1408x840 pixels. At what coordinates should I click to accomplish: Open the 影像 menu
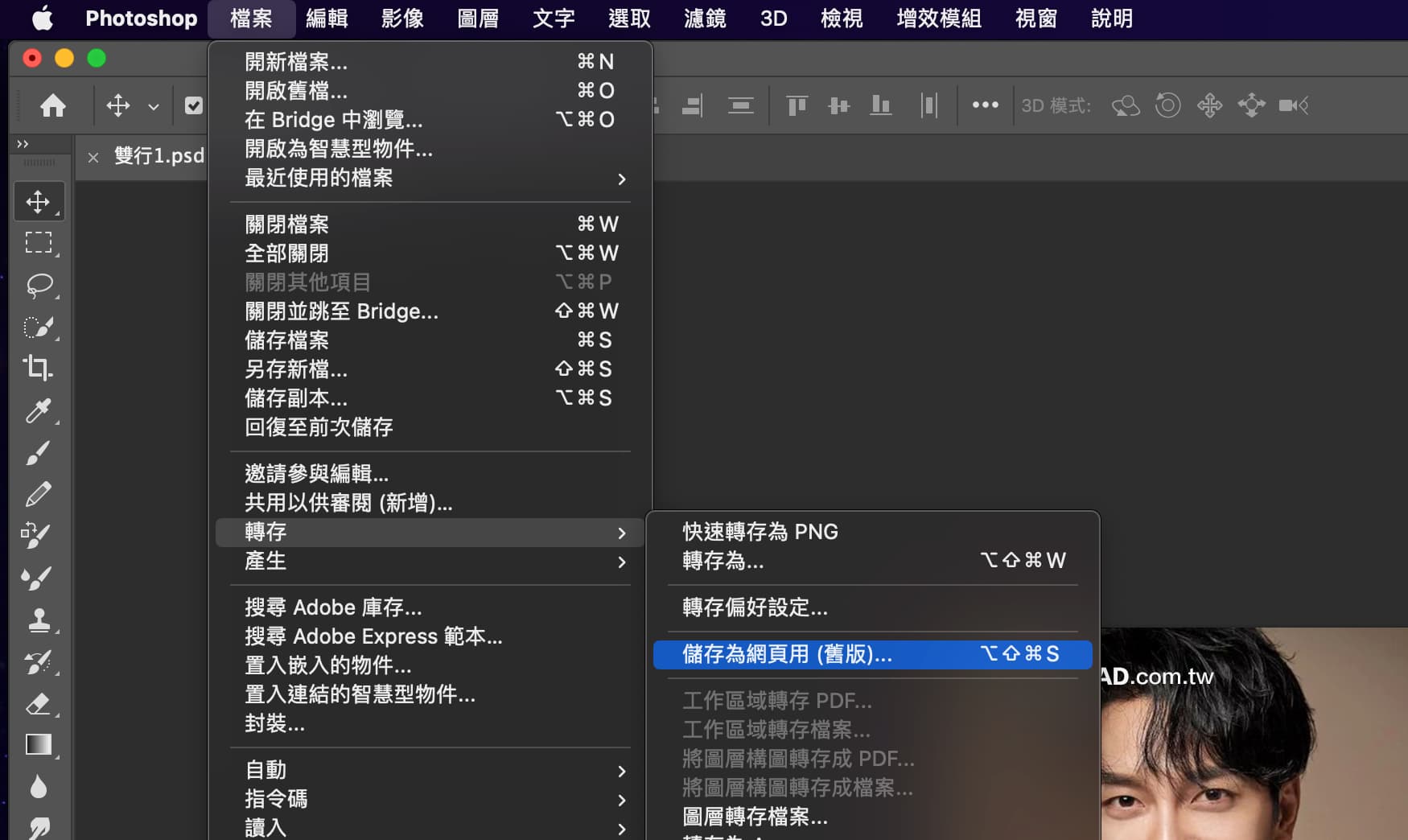(x=402, y=18)
